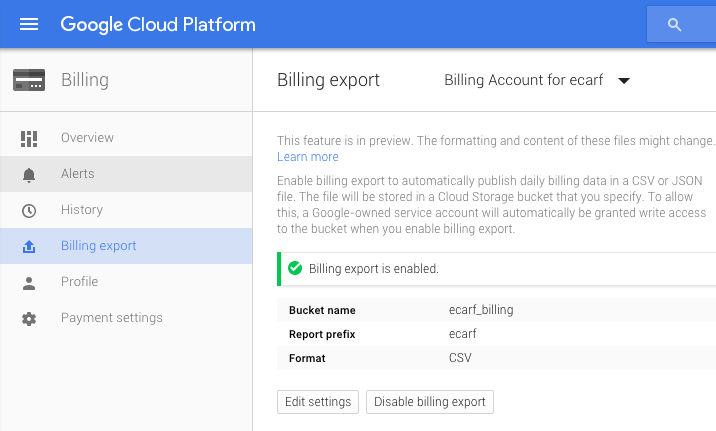Click the Disable billing export button
The image size is (716, 431).
pyautogui.click(x=429, y=402)
